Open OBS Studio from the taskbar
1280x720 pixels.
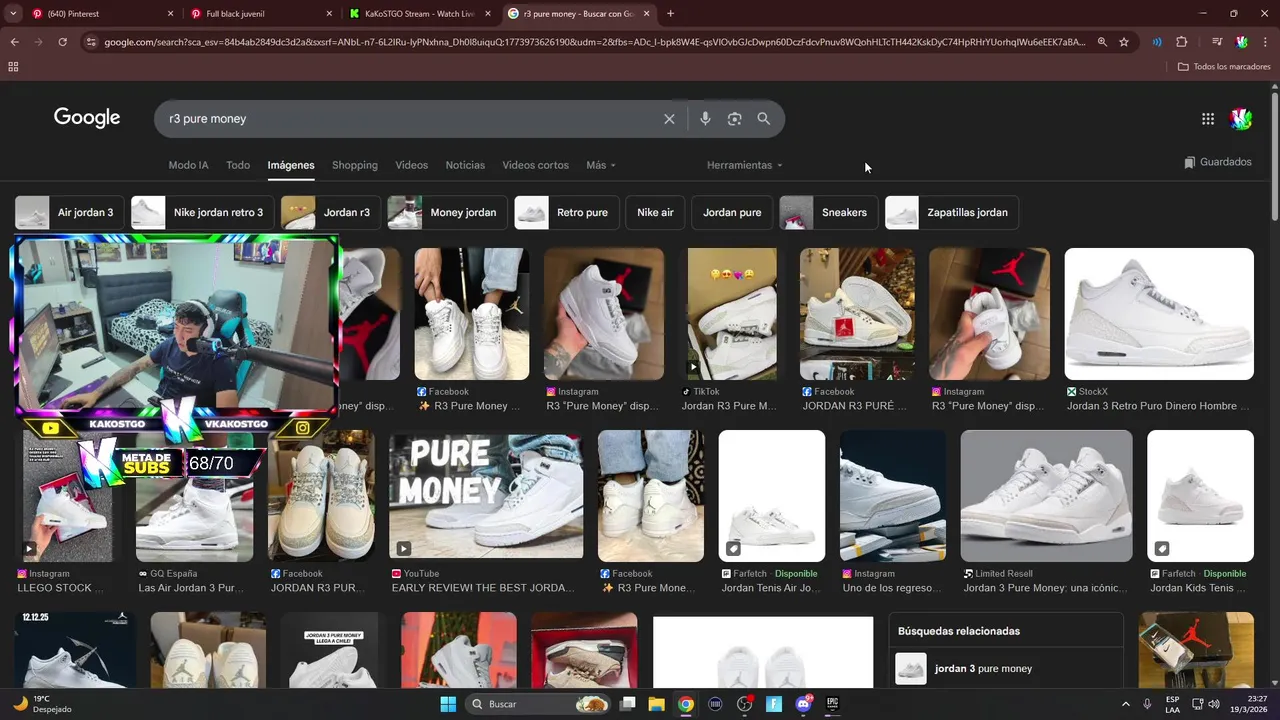(x=744, y=704)
